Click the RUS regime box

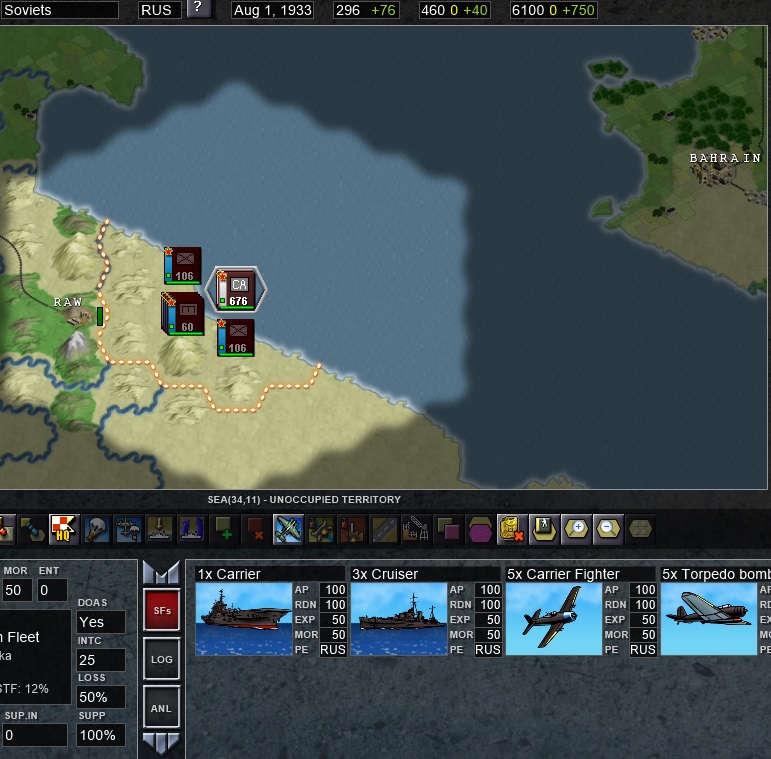pos(160,10)
